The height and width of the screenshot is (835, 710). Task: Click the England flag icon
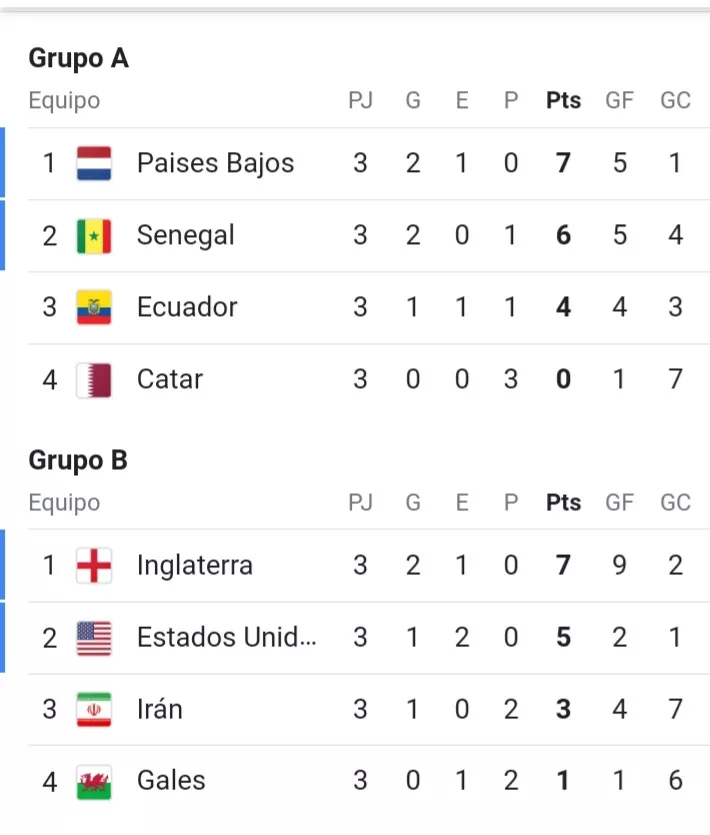pos(94,566)
